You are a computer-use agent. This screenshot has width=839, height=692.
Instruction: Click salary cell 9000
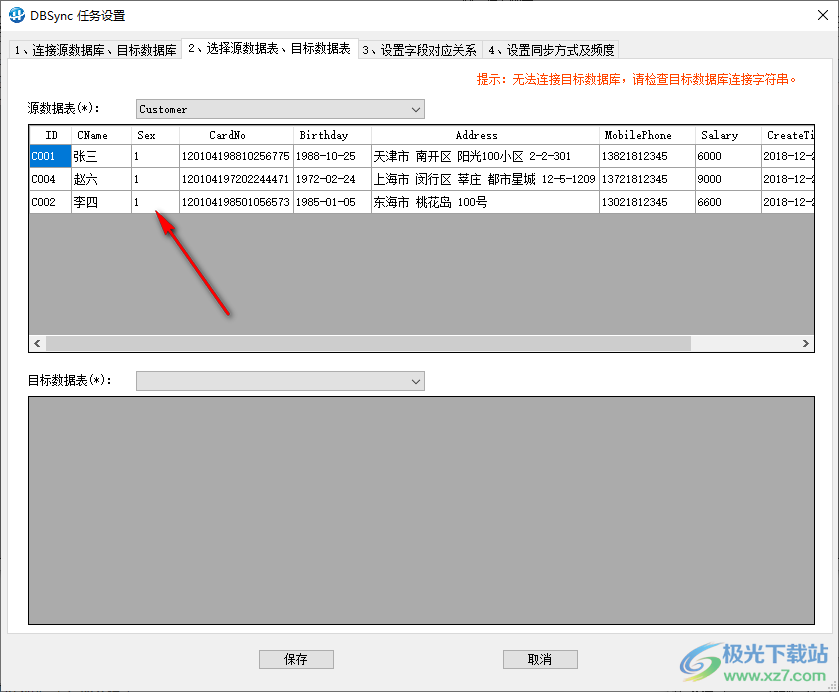(728, 179)
